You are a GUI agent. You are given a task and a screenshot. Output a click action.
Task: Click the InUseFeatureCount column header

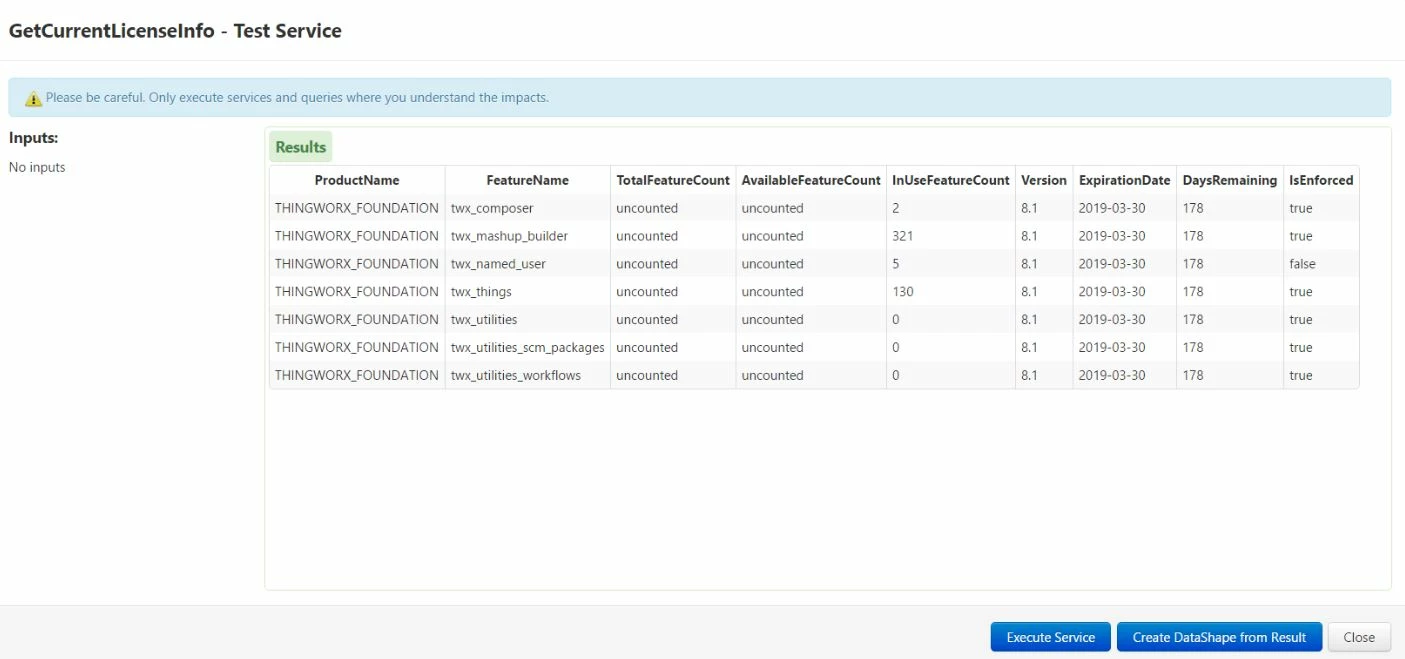(951, 180)
